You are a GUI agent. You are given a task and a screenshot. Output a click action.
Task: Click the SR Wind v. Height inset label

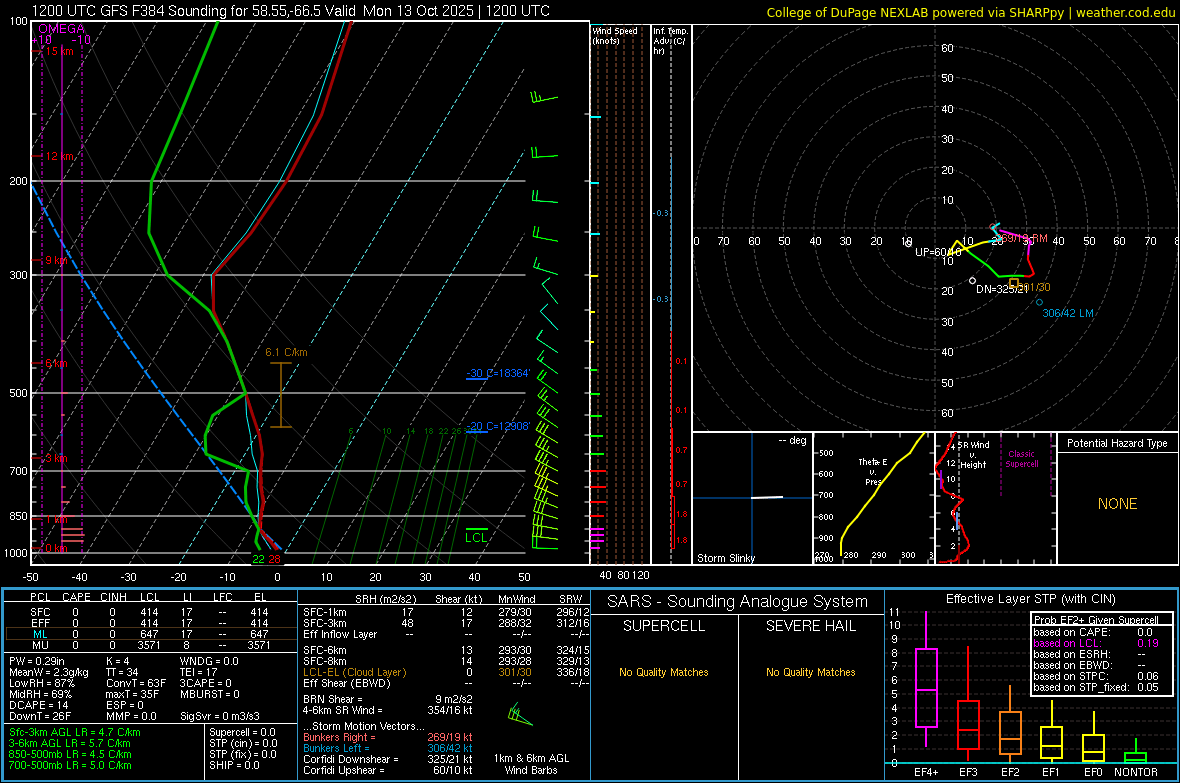pyautogui.click(x=973, y=455)
